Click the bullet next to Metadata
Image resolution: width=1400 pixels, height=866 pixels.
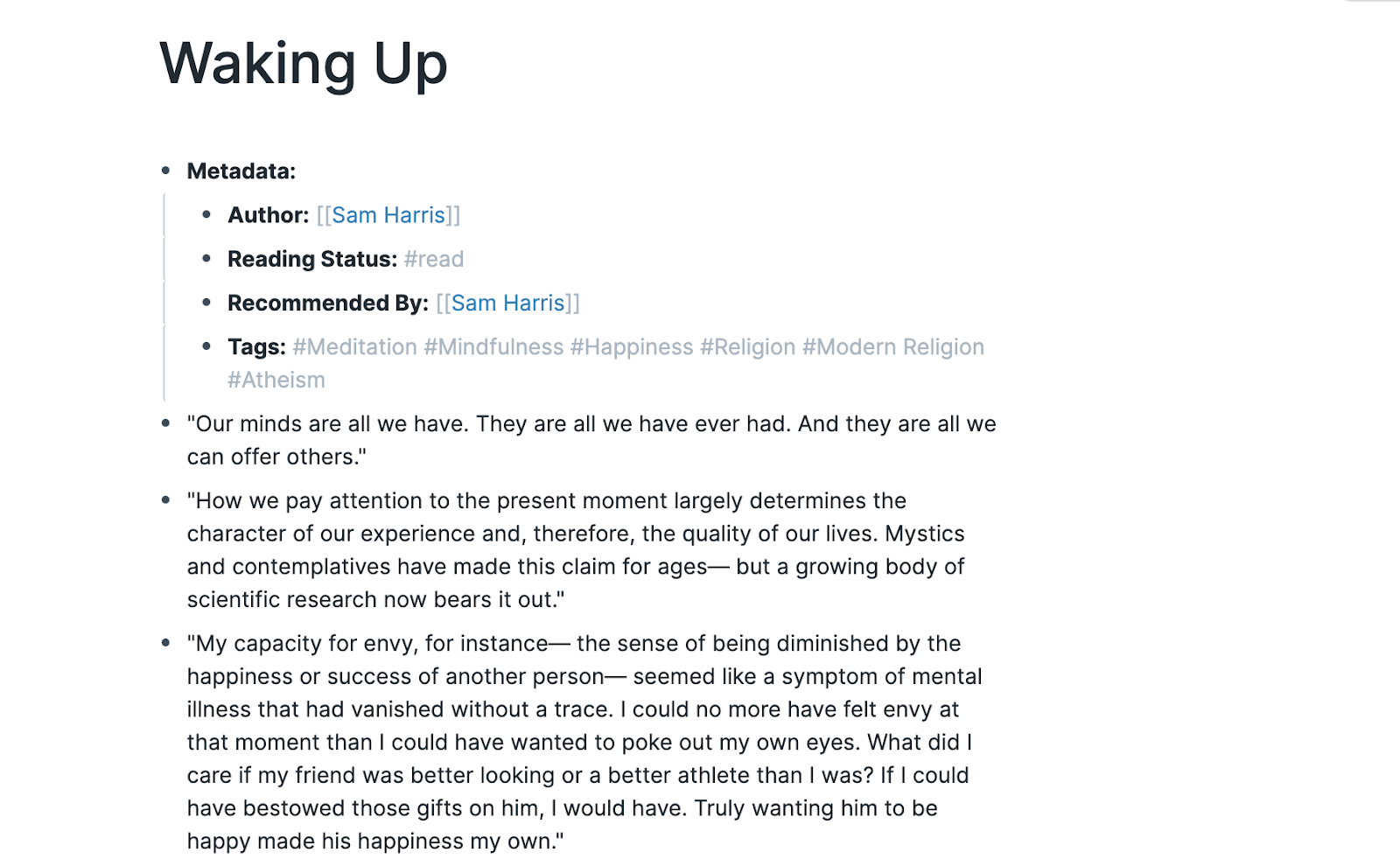pos(165,171)
